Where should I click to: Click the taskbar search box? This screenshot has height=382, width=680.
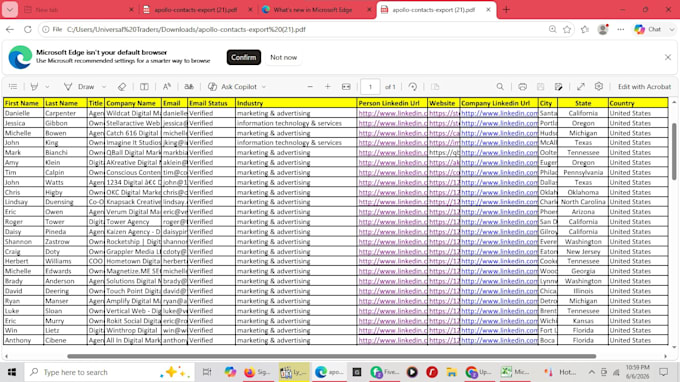coord(109,372)
